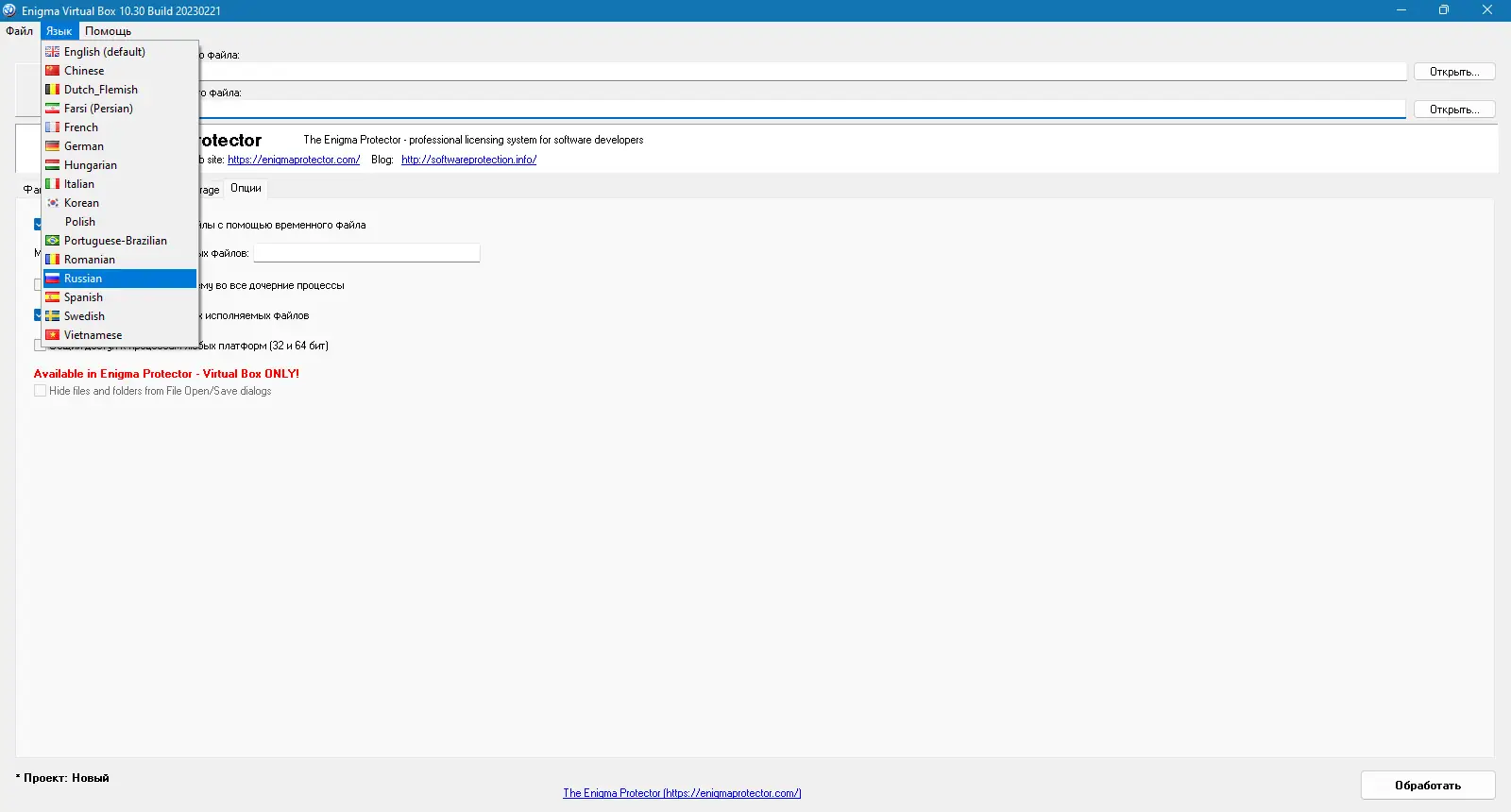The image size is (1511, 812).
Task: Switch the interface language to Spanish
Action: [120, 297]
